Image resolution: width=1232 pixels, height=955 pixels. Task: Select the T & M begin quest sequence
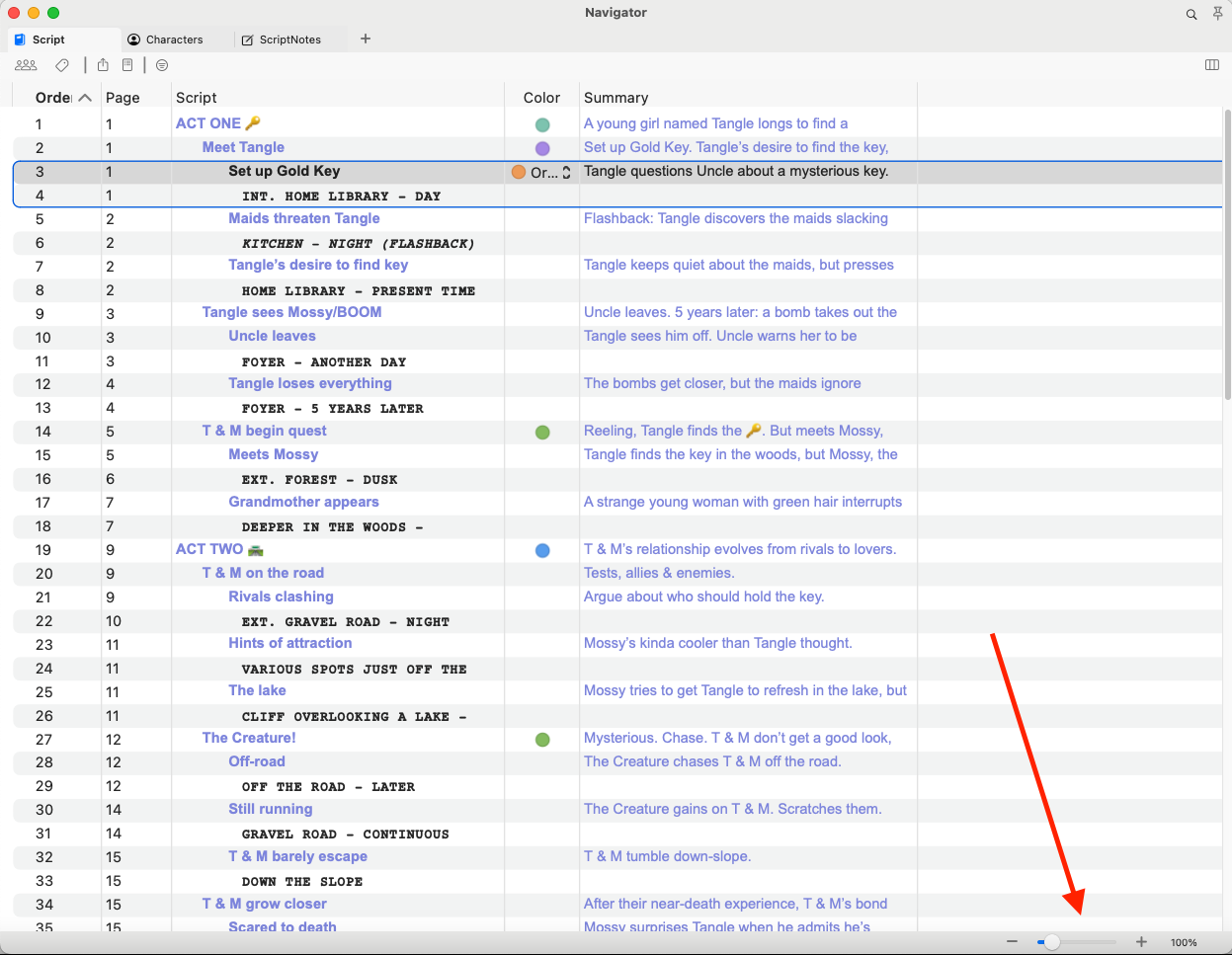(265, 431)
